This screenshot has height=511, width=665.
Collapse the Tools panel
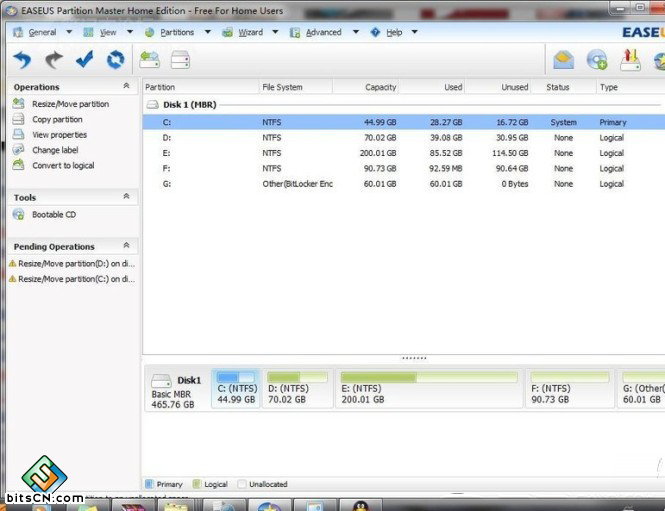pos(126,196)
